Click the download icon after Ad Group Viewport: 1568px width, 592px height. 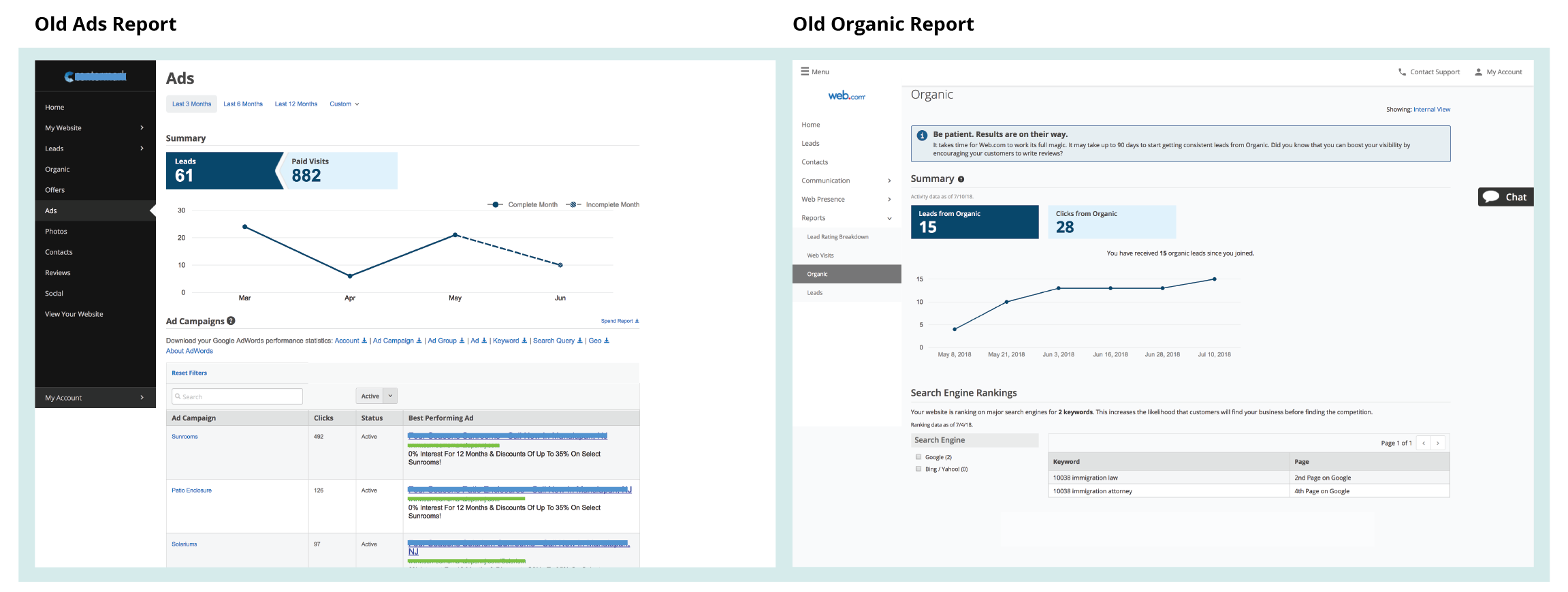point(462,341)
